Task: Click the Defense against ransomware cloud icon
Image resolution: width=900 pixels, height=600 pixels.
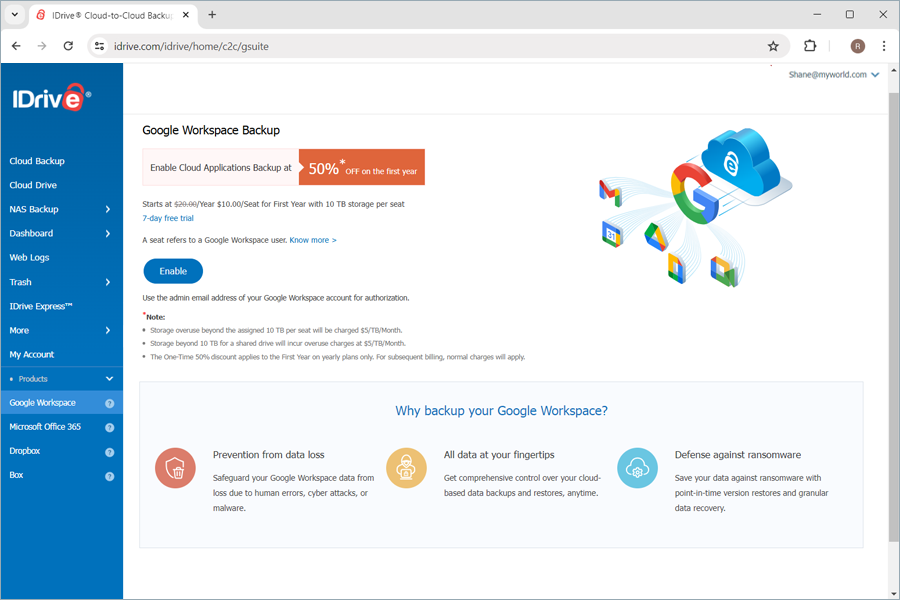Action: (637, 468)
